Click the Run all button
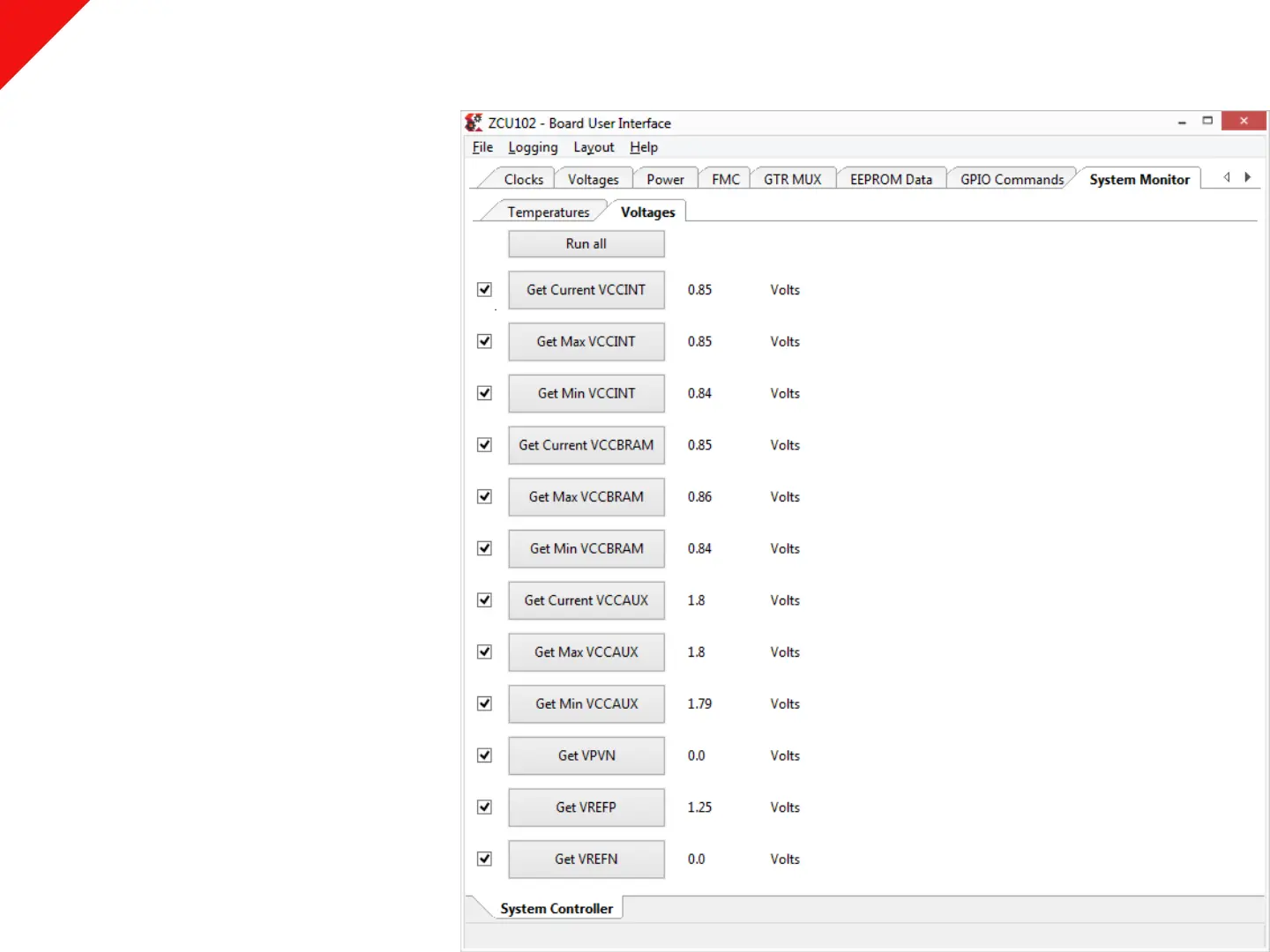Image resolution: width=1270 pixels, height=952 pixels. pyautogui.click(x=586, y=243)
